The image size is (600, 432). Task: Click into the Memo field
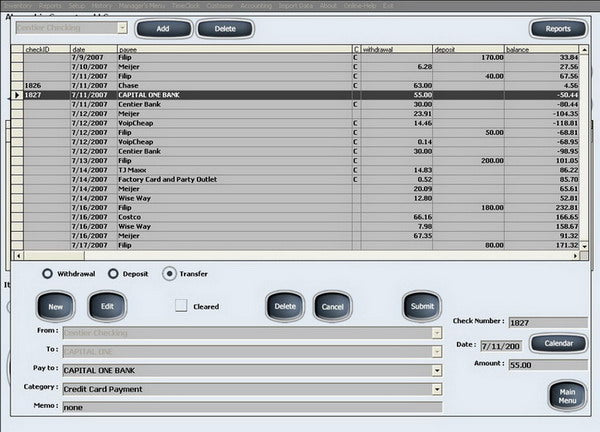[x=252, y=407]
